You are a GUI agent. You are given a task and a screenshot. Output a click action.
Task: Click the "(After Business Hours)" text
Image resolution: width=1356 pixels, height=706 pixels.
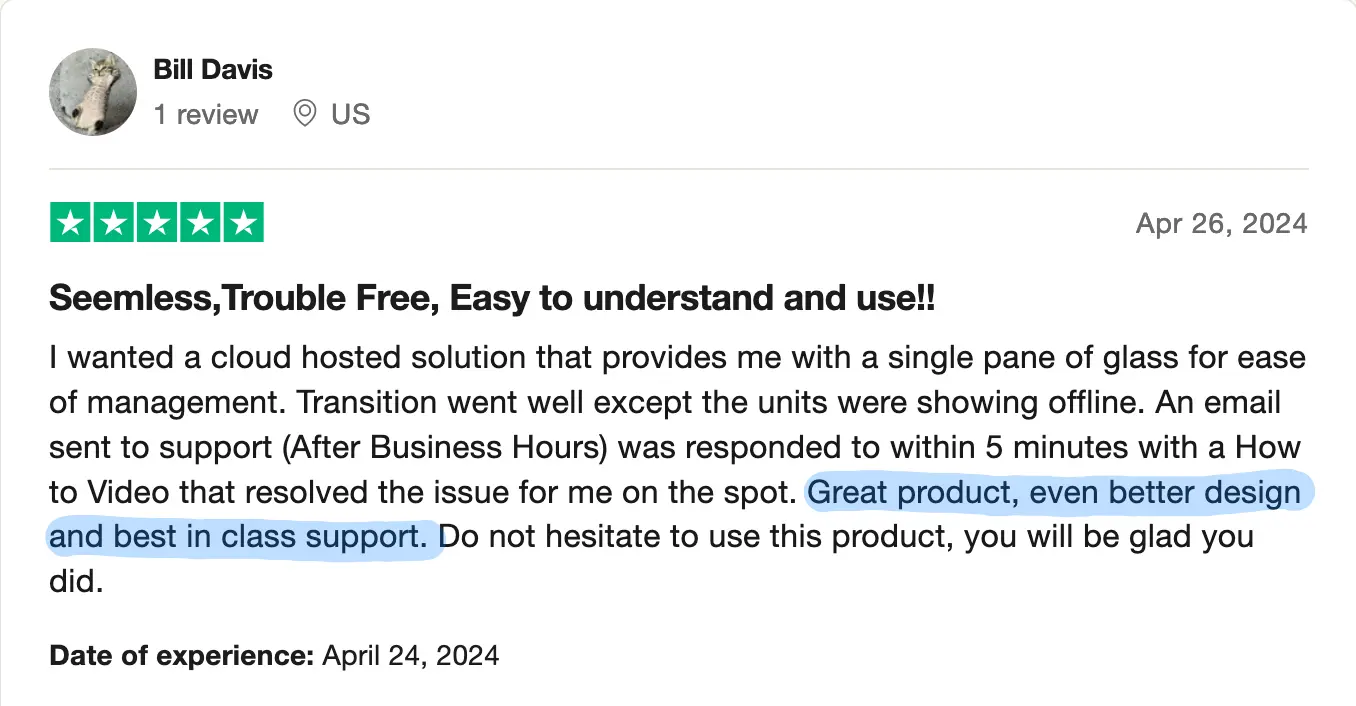446,447
